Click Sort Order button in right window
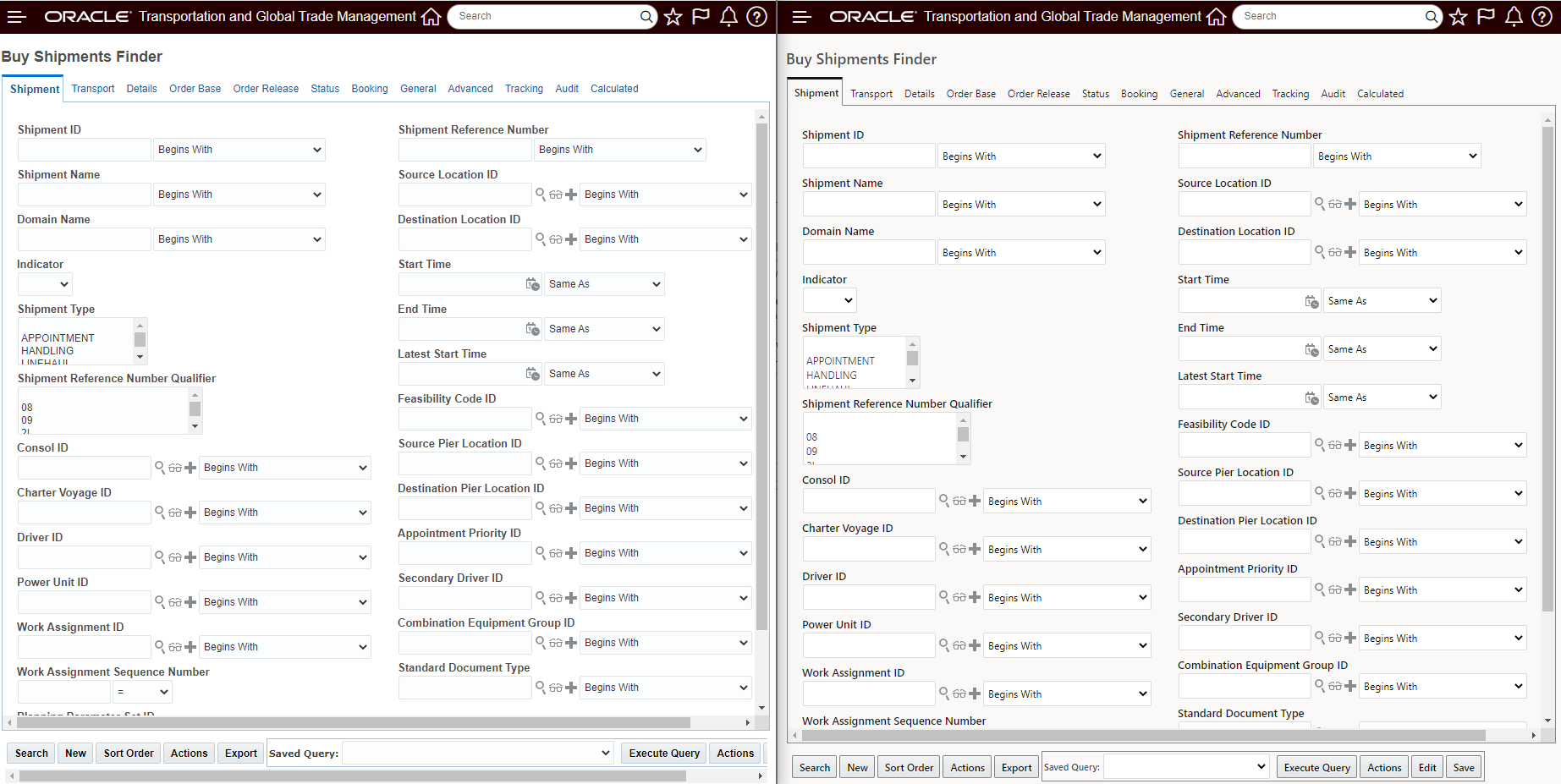 (909, 767)
